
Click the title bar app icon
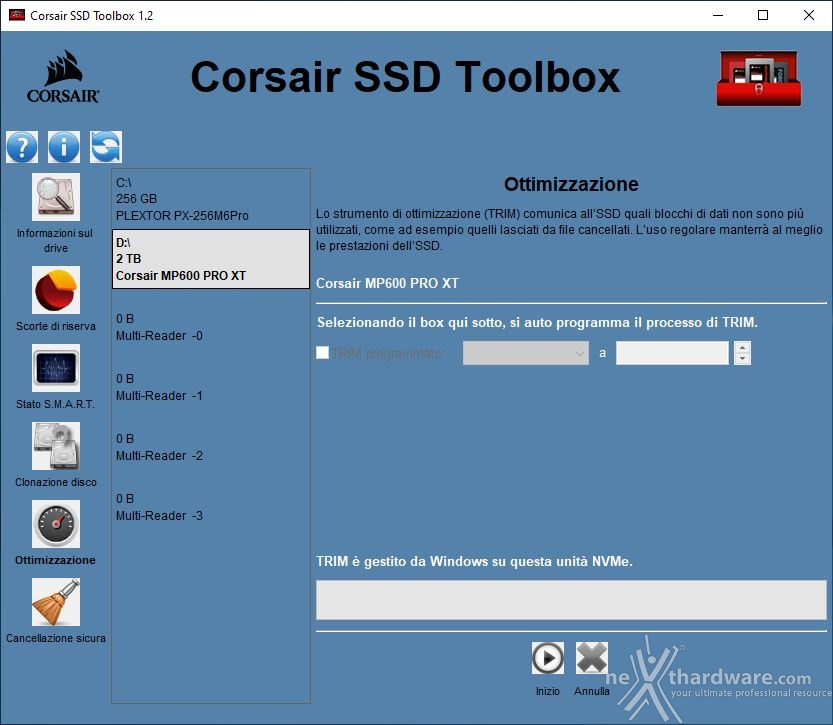coord(17,15)
